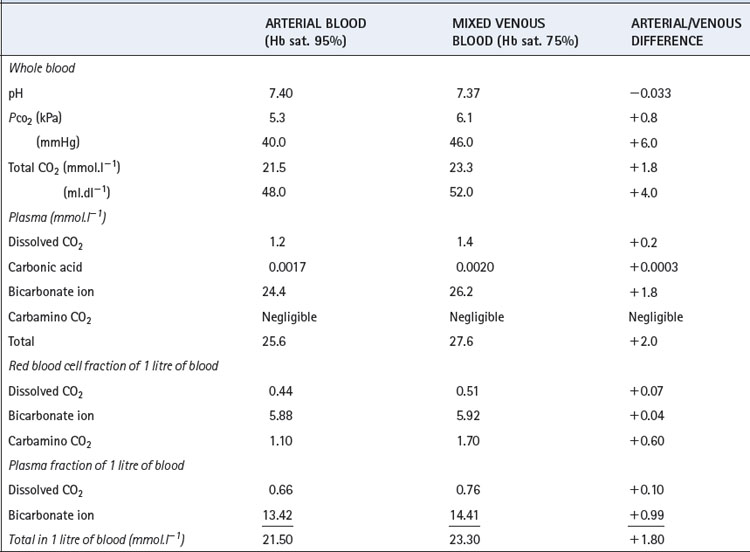This screenshot has height=552, width=750.
Task: Select the "ARTERIAL/VENOUS DIFFERENCE" column header
Action: [x=681, y=32]
